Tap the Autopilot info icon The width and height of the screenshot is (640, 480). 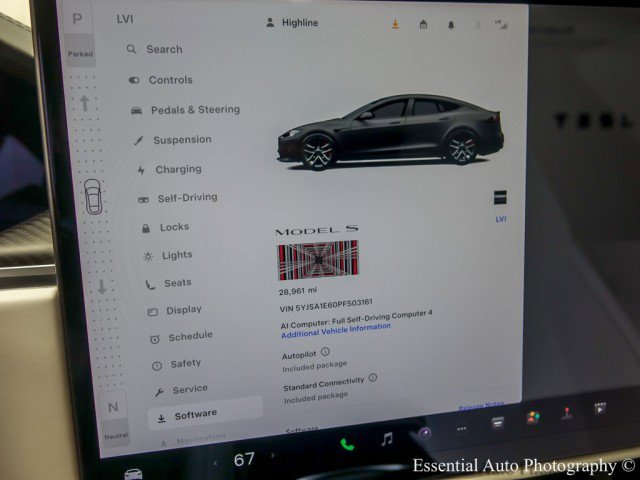tap(325, 351)
